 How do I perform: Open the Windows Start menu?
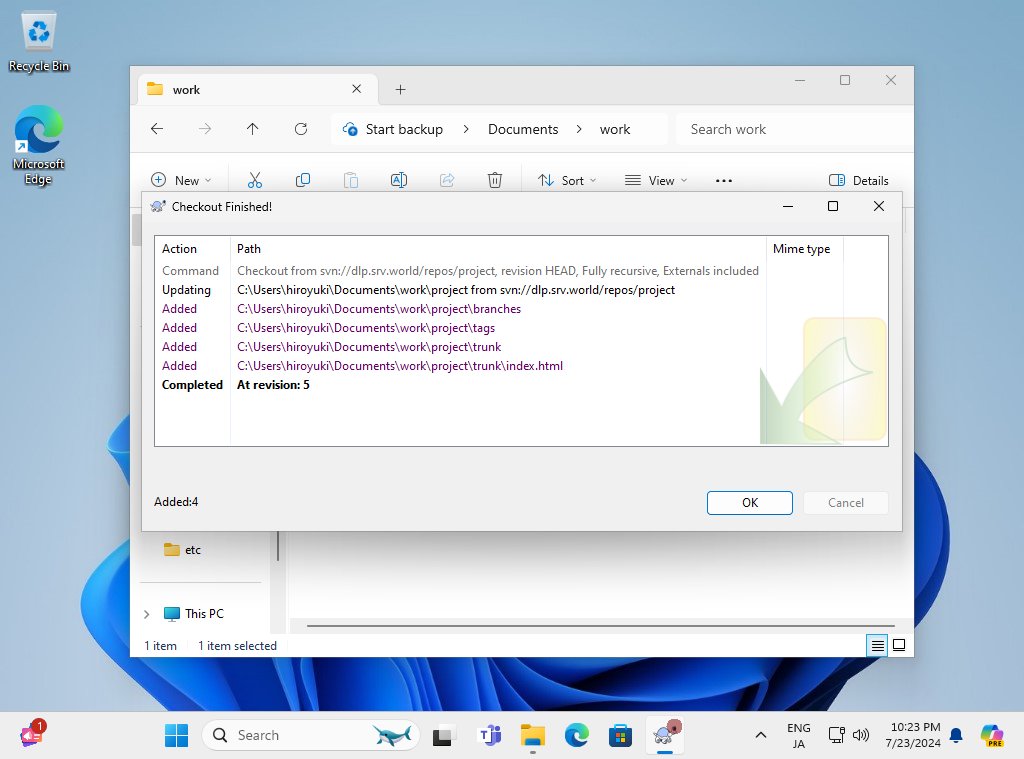(x=176, y=735)
